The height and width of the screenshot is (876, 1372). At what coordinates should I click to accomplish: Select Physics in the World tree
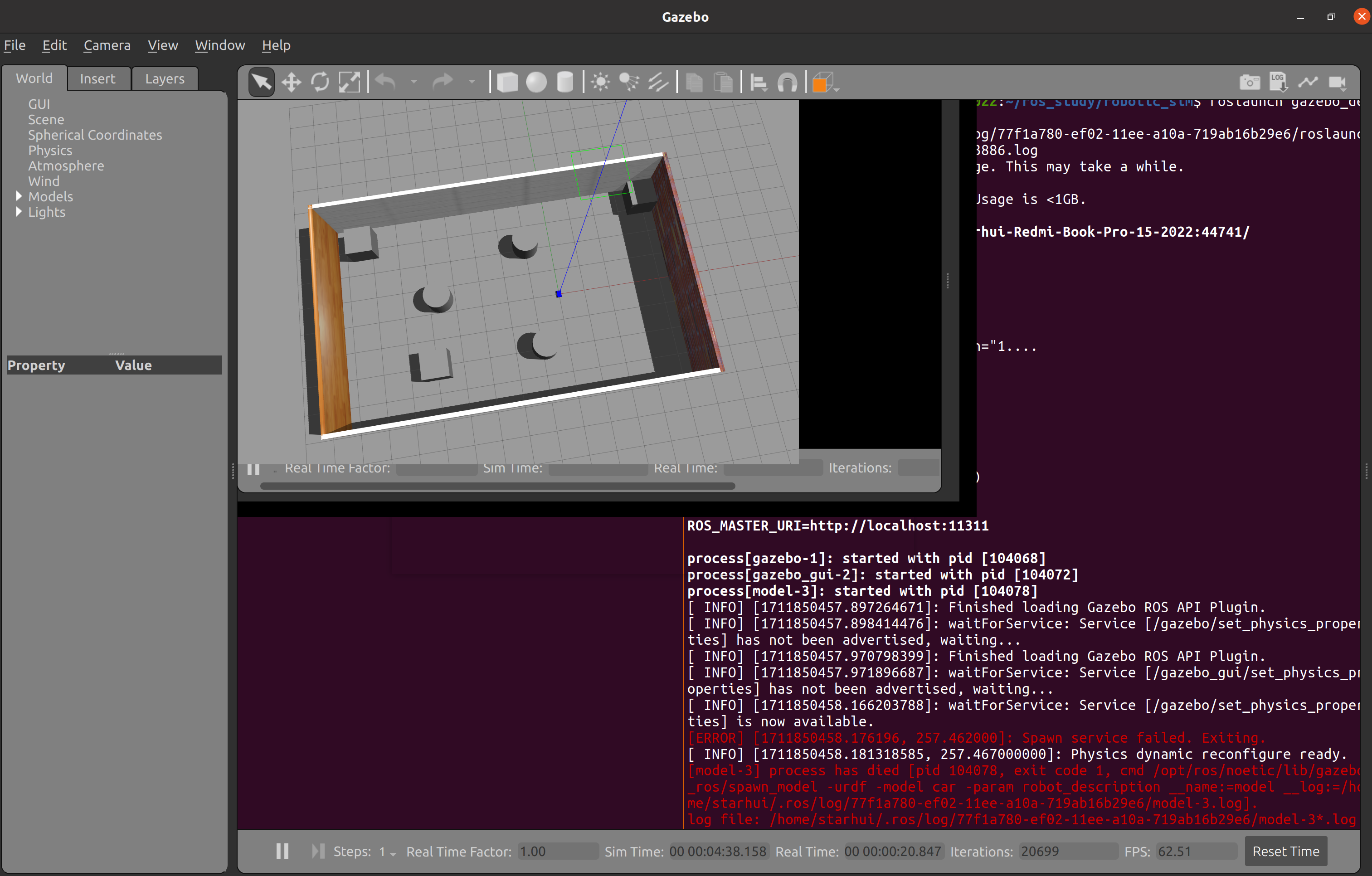50,150
